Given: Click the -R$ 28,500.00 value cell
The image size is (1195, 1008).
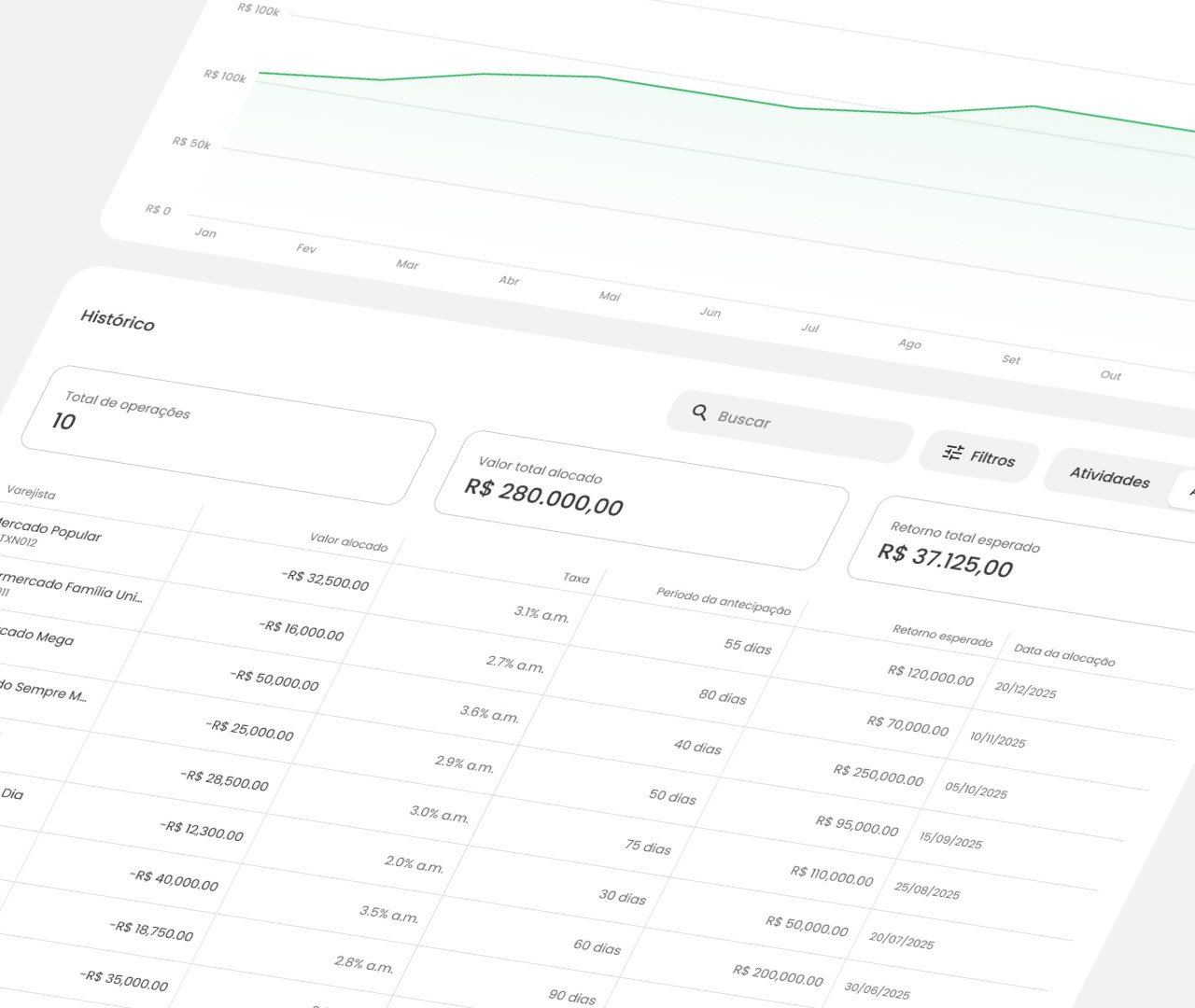Looking at the screenshot, I should pyautogui.click(x=224, y=780).
